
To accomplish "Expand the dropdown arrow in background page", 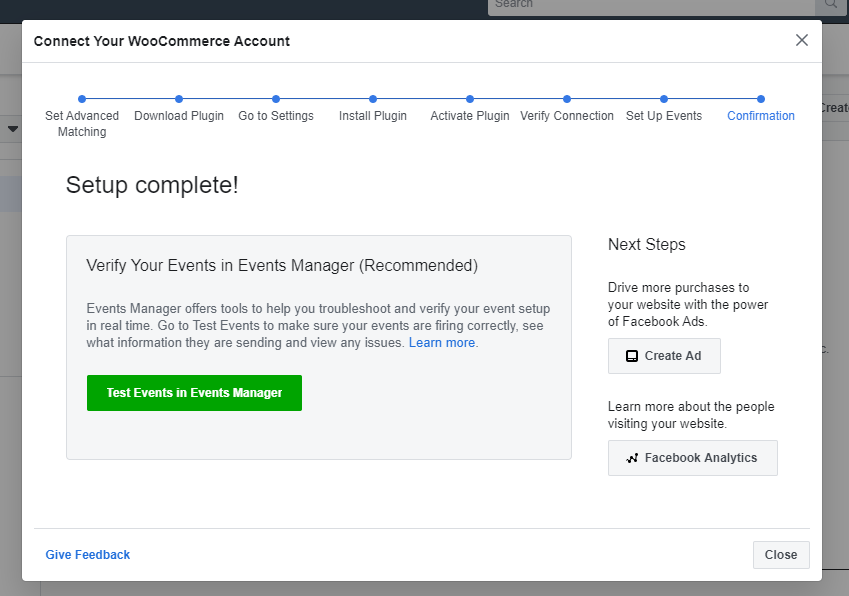I will coord(13,129).
